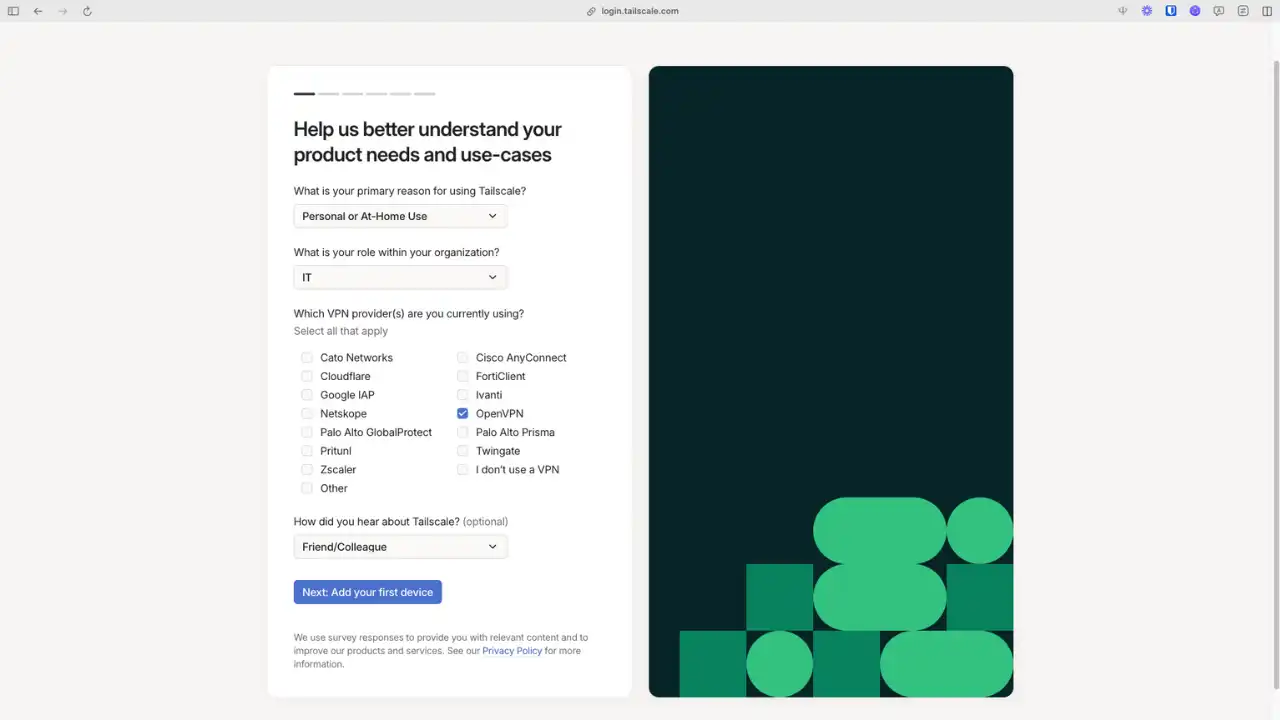Select the Zscaler checkbox
This screenshot has height=720, width=1280.
(x=307, y=470)
